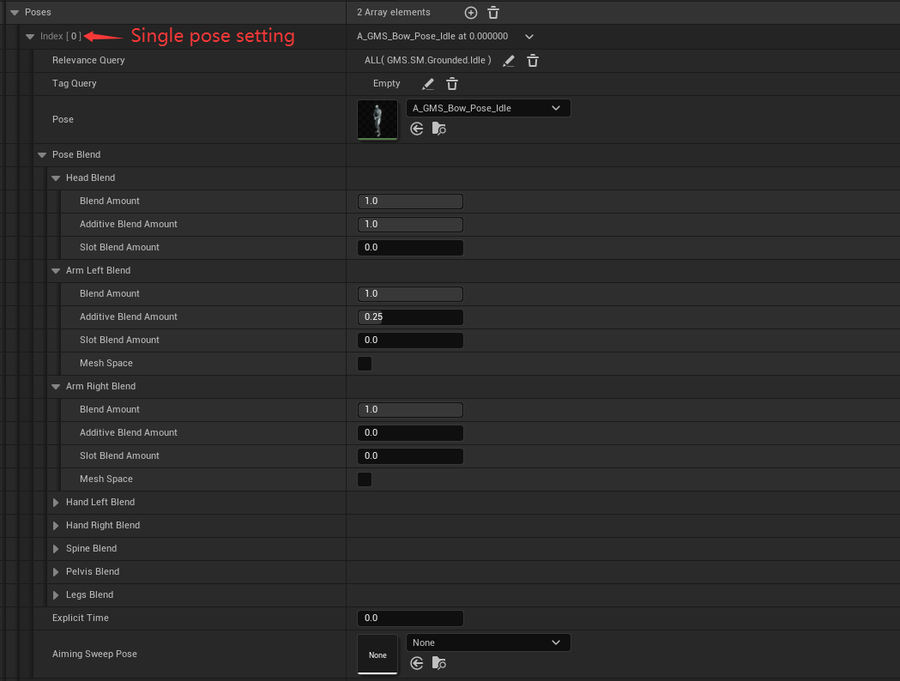Screen dimensions: 900x681
Task: Collapse the Head Blend group
Action: (56, 178)
